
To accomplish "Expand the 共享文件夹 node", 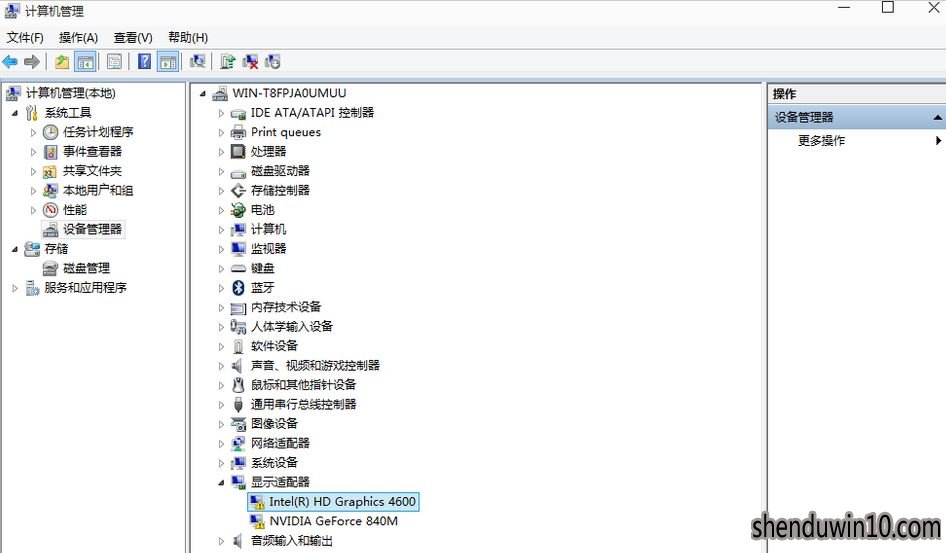I will 34,171.
